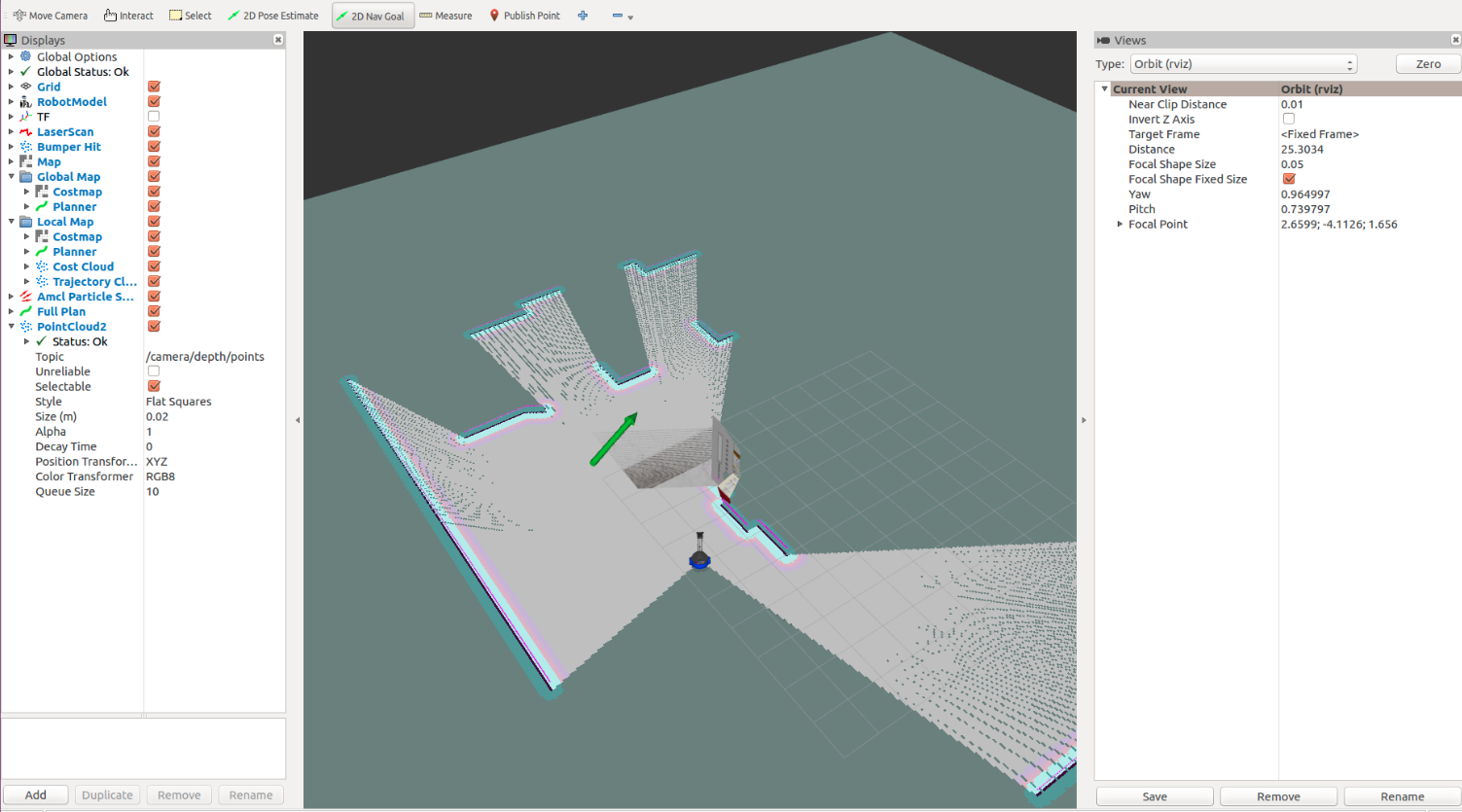Select the RobotModel display entry

[72, 102]
